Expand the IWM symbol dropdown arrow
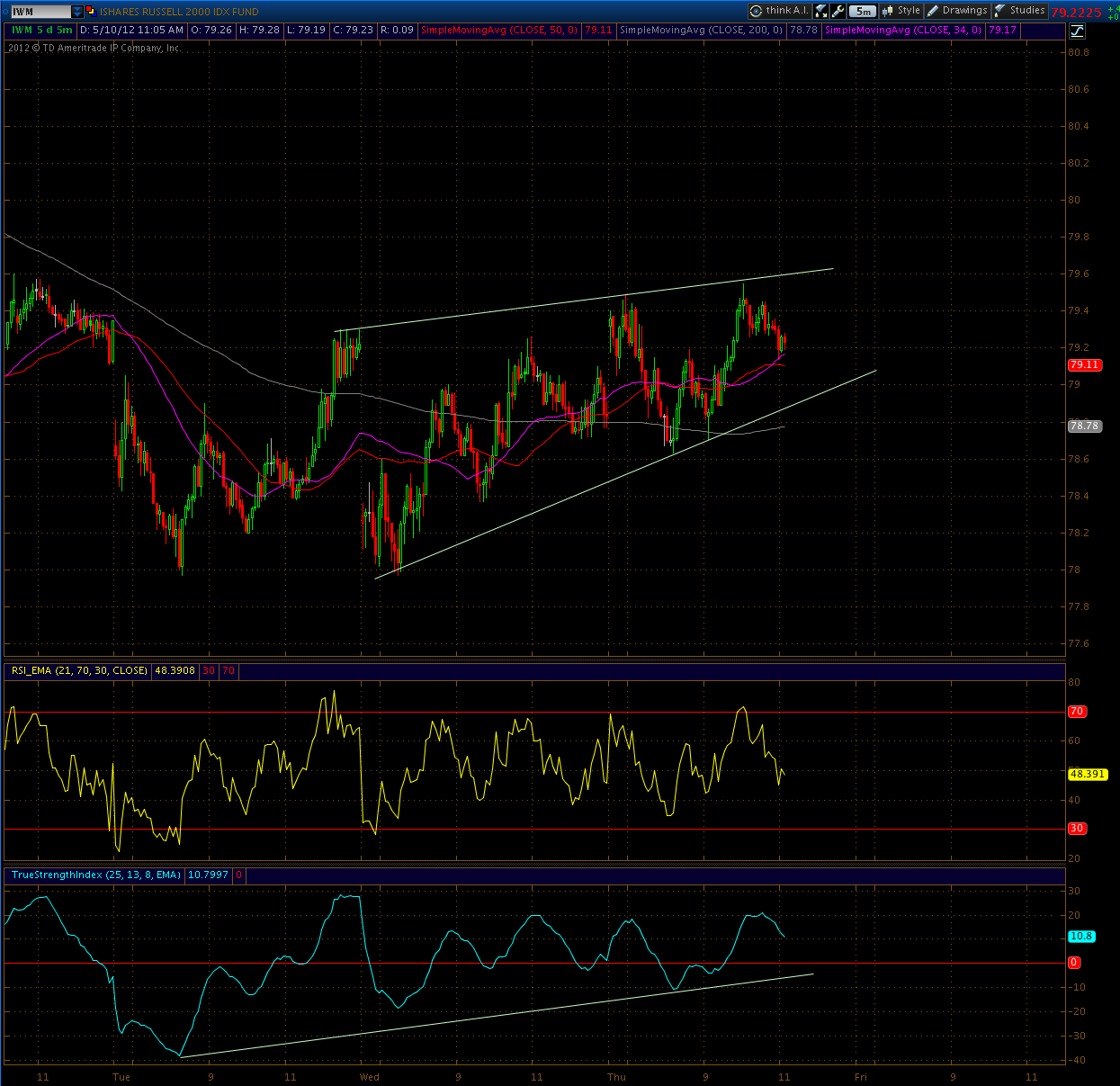This screenshot has height=1086, width=1120. click(77, 12)
